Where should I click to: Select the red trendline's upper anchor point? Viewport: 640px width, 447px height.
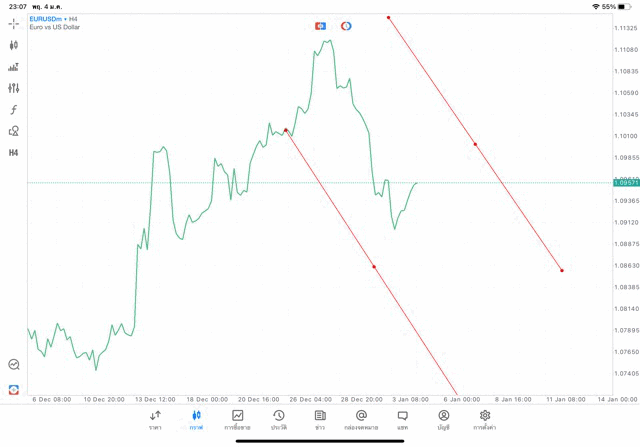coord(389,18)
